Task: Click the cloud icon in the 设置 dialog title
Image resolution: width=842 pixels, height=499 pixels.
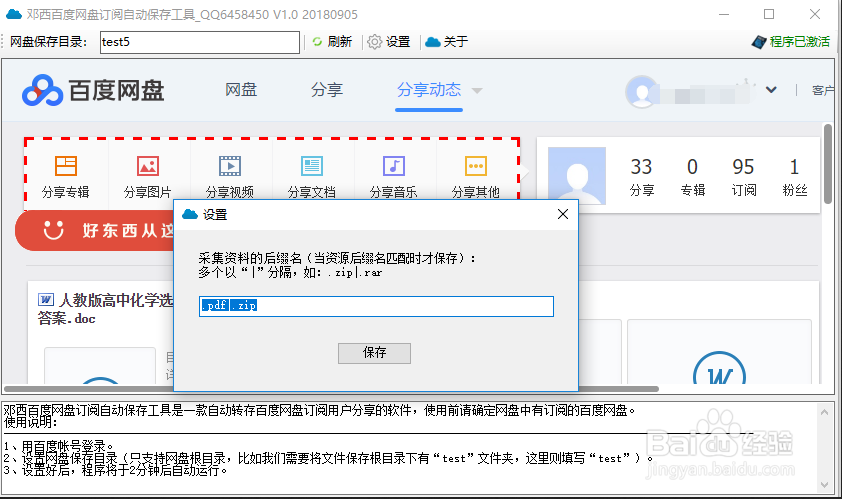Action: point(190,214)
